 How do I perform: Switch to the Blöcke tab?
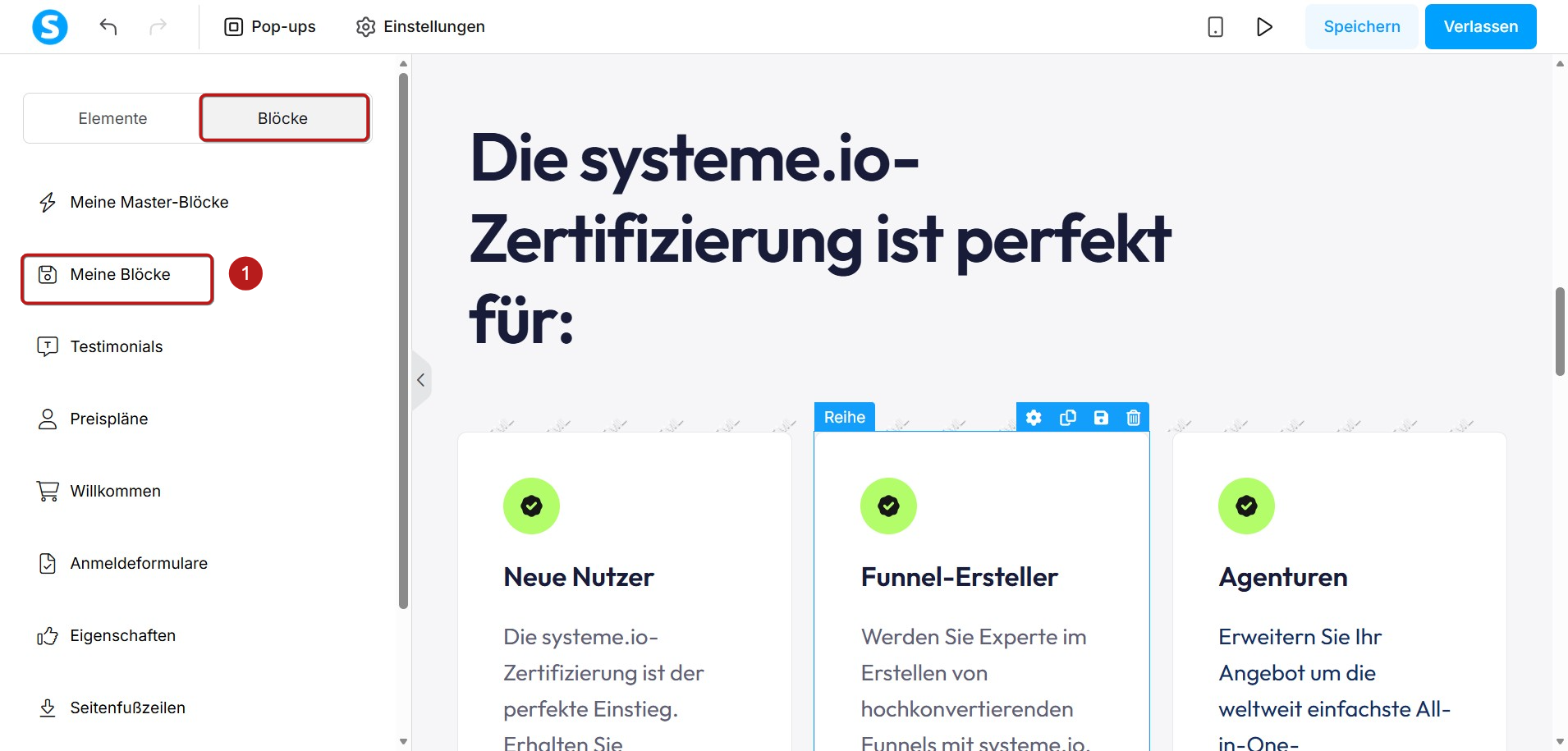pyautogui.click(x=284, y=118)
